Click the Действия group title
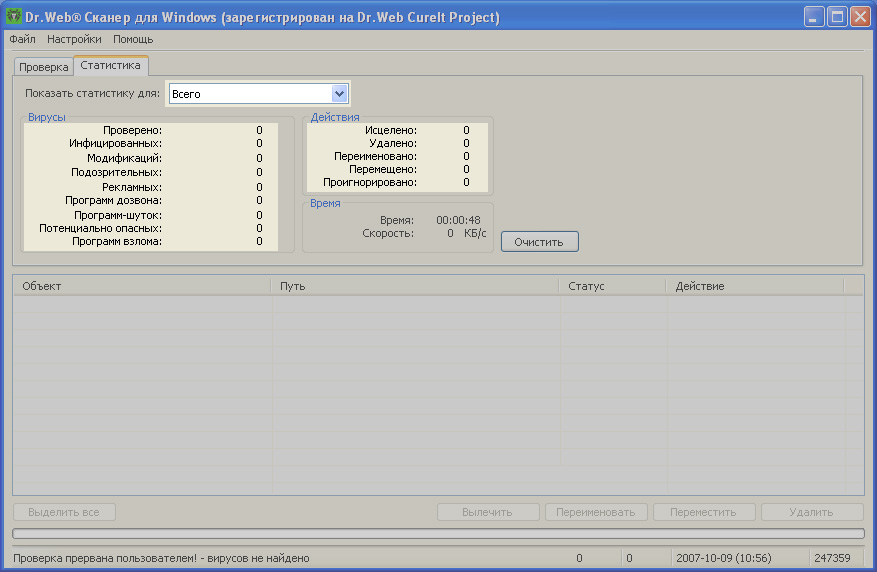This screenshot has height=572, width=877. (335, 117)
